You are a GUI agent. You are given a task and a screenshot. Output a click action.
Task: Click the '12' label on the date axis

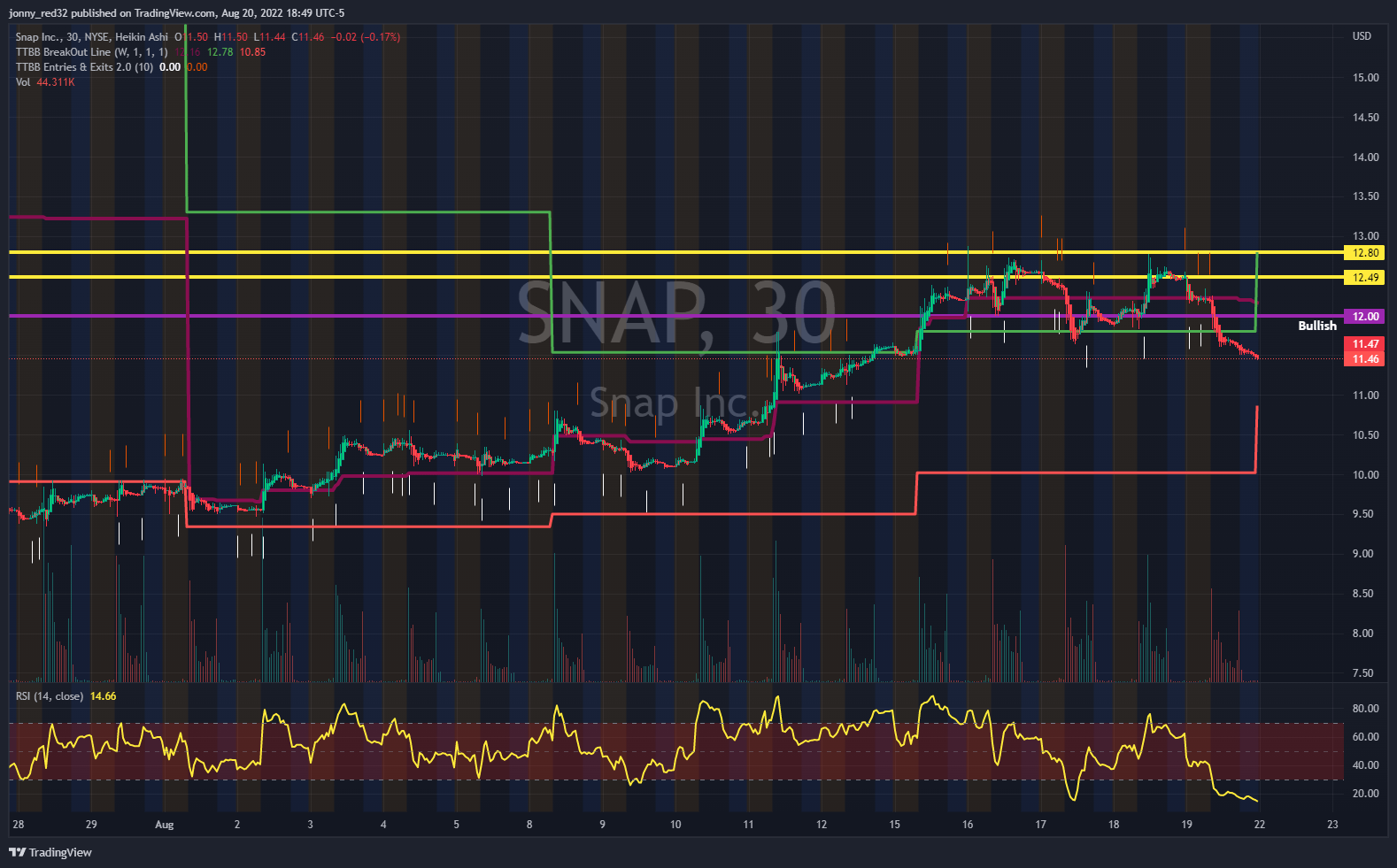click(x=822, y=825)
